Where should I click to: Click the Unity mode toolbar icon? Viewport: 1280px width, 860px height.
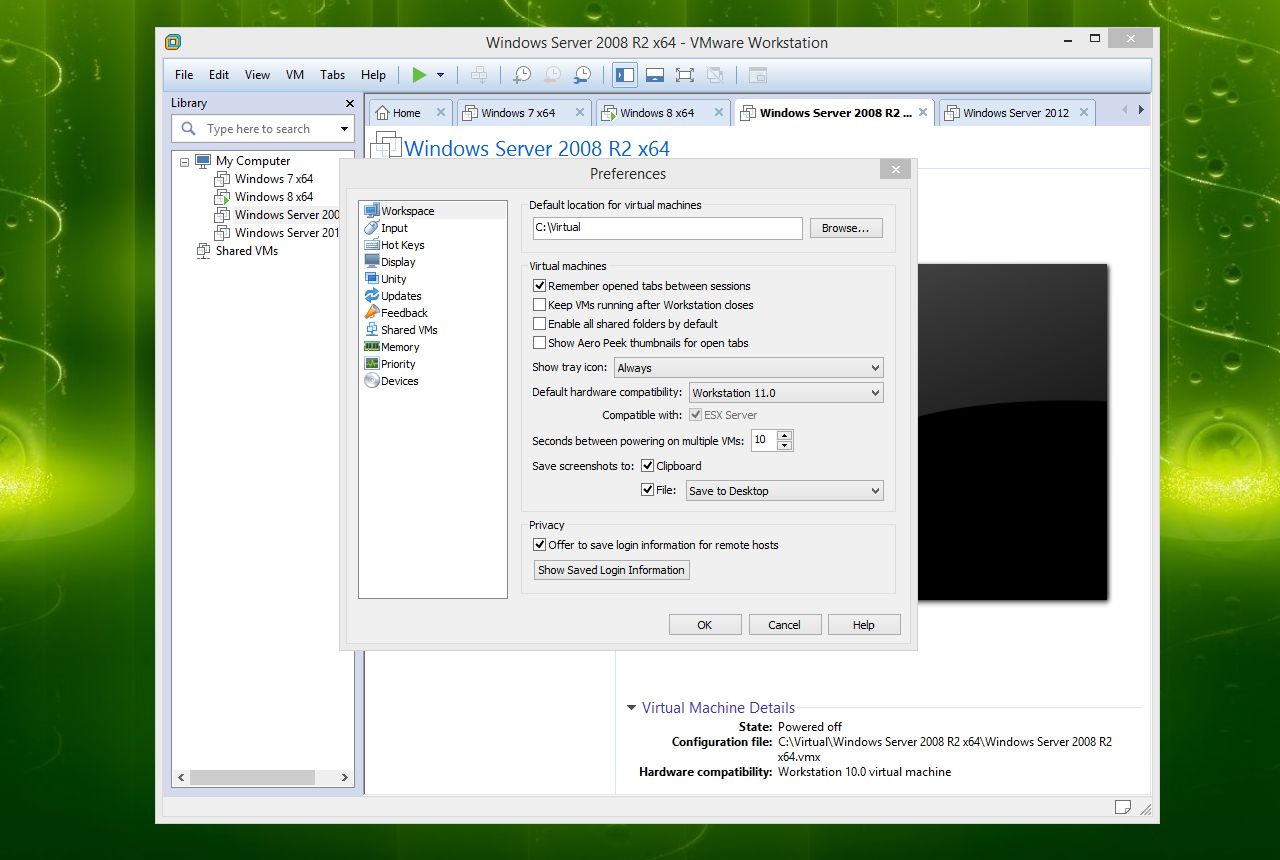[x=715, y=75]
